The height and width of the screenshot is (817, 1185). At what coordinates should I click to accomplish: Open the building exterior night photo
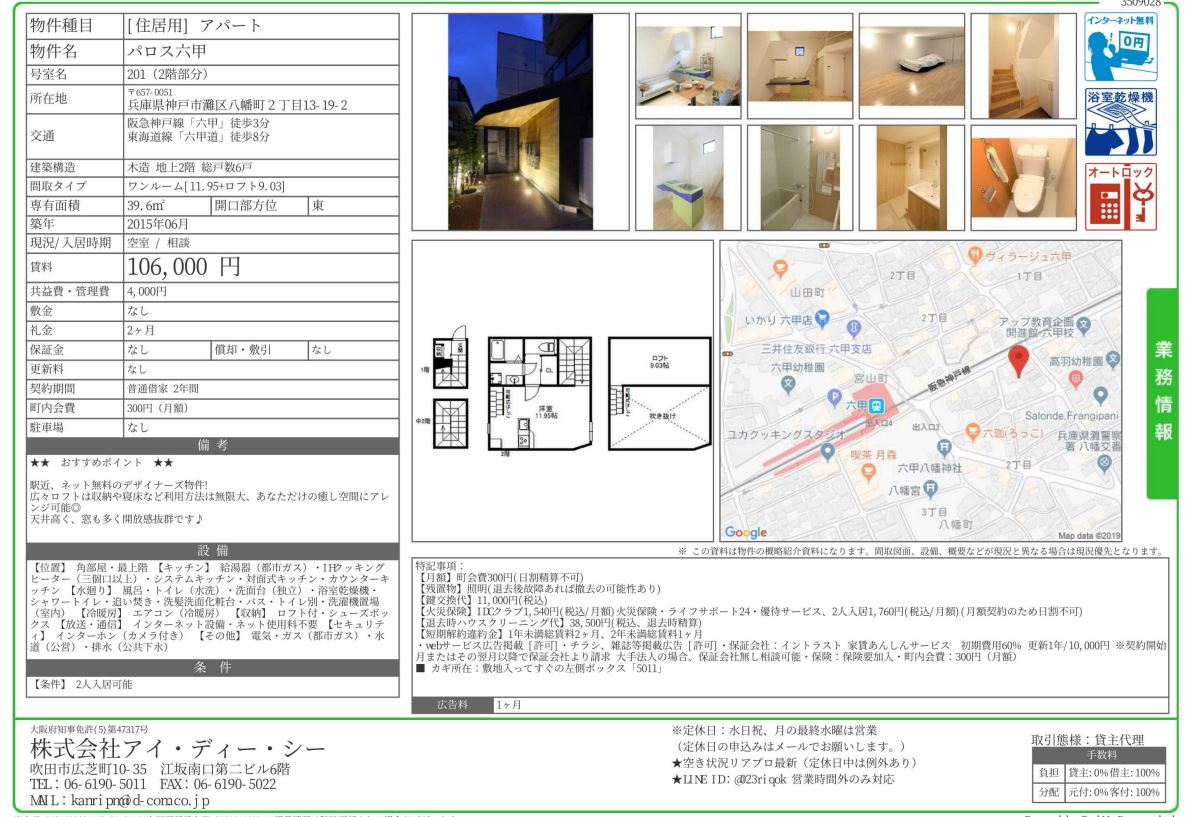[x=520, y=122]
